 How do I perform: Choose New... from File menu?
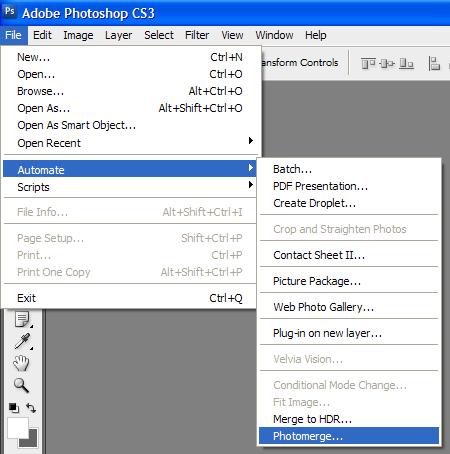click(130, 57)
